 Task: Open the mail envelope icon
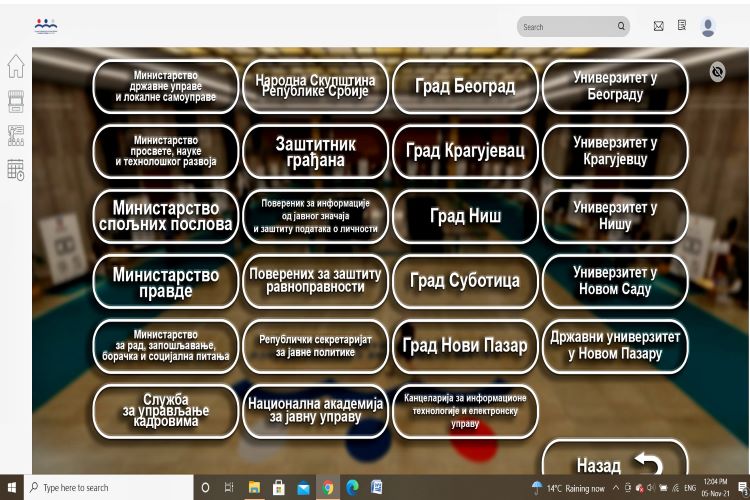(658, 26)
